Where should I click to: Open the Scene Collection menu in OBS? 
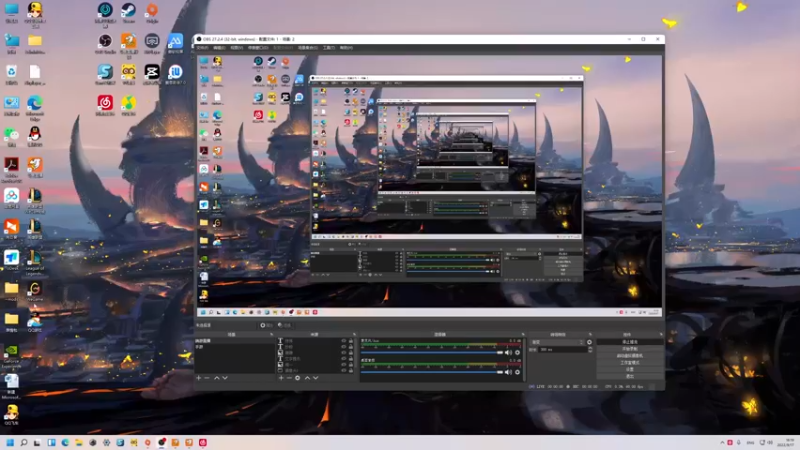(308, 48)
